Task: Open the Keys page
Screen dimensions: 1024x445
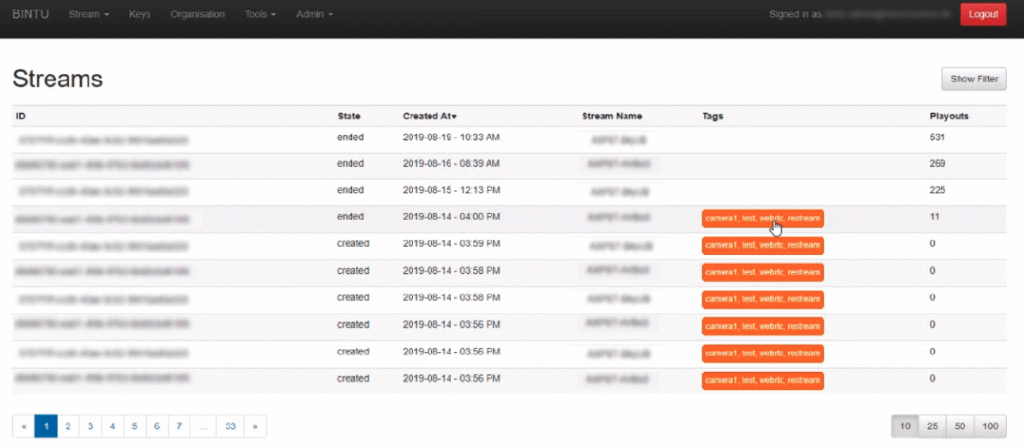Action: coord(140,15)
